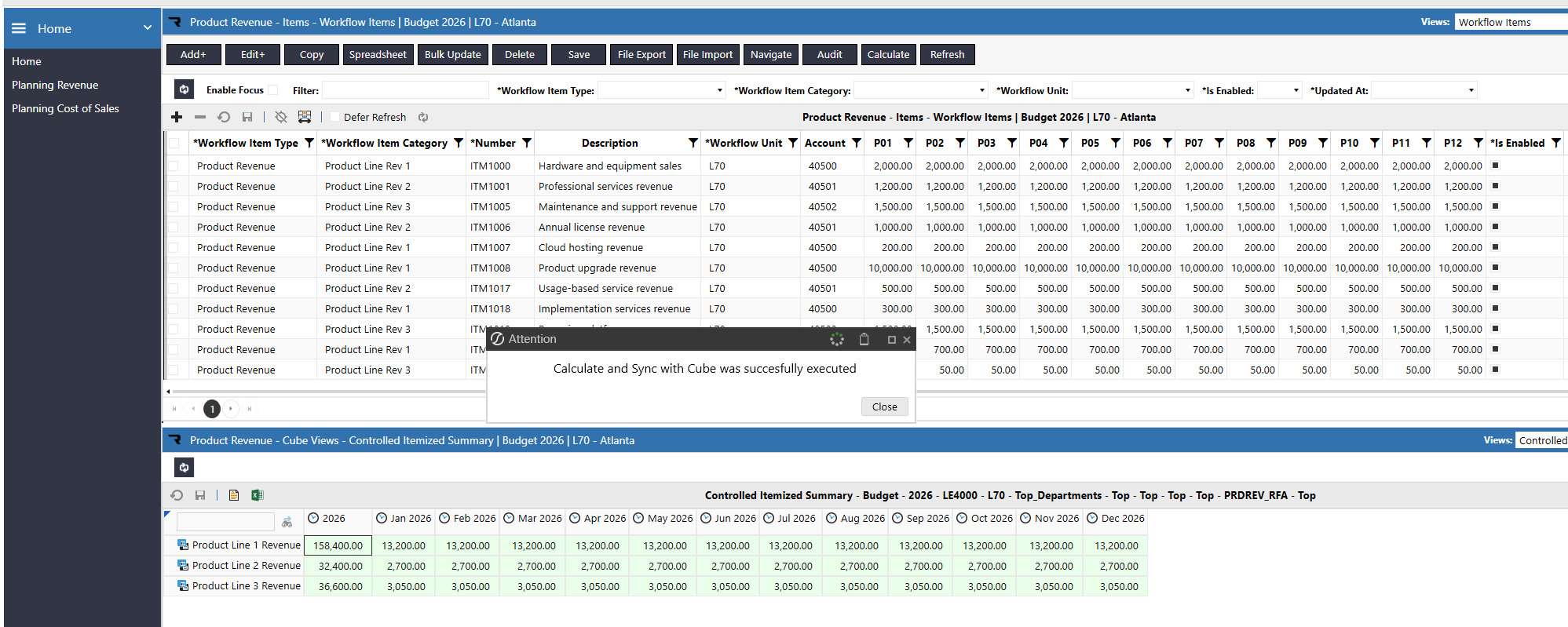Click the filter funnel on the Account column
The width and height of the screenshot is (1568, 627).
tap(857, 143)
